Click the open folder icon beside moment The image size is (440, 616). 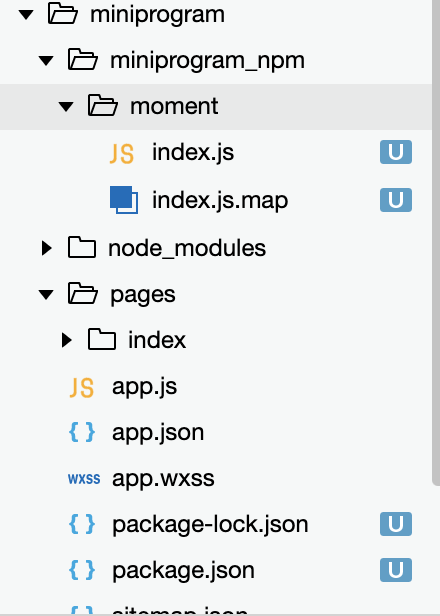pos(103,105)
